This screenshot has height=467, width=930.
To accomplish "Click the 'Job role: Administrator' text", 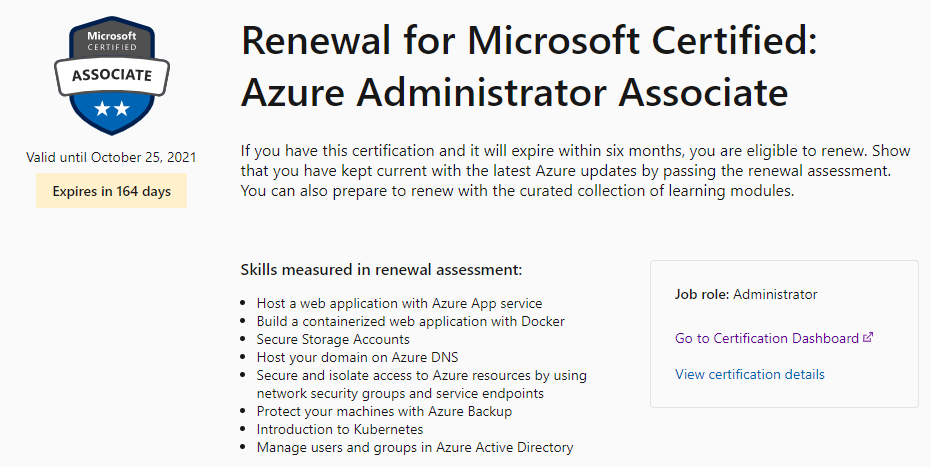I will coord(746,295).
